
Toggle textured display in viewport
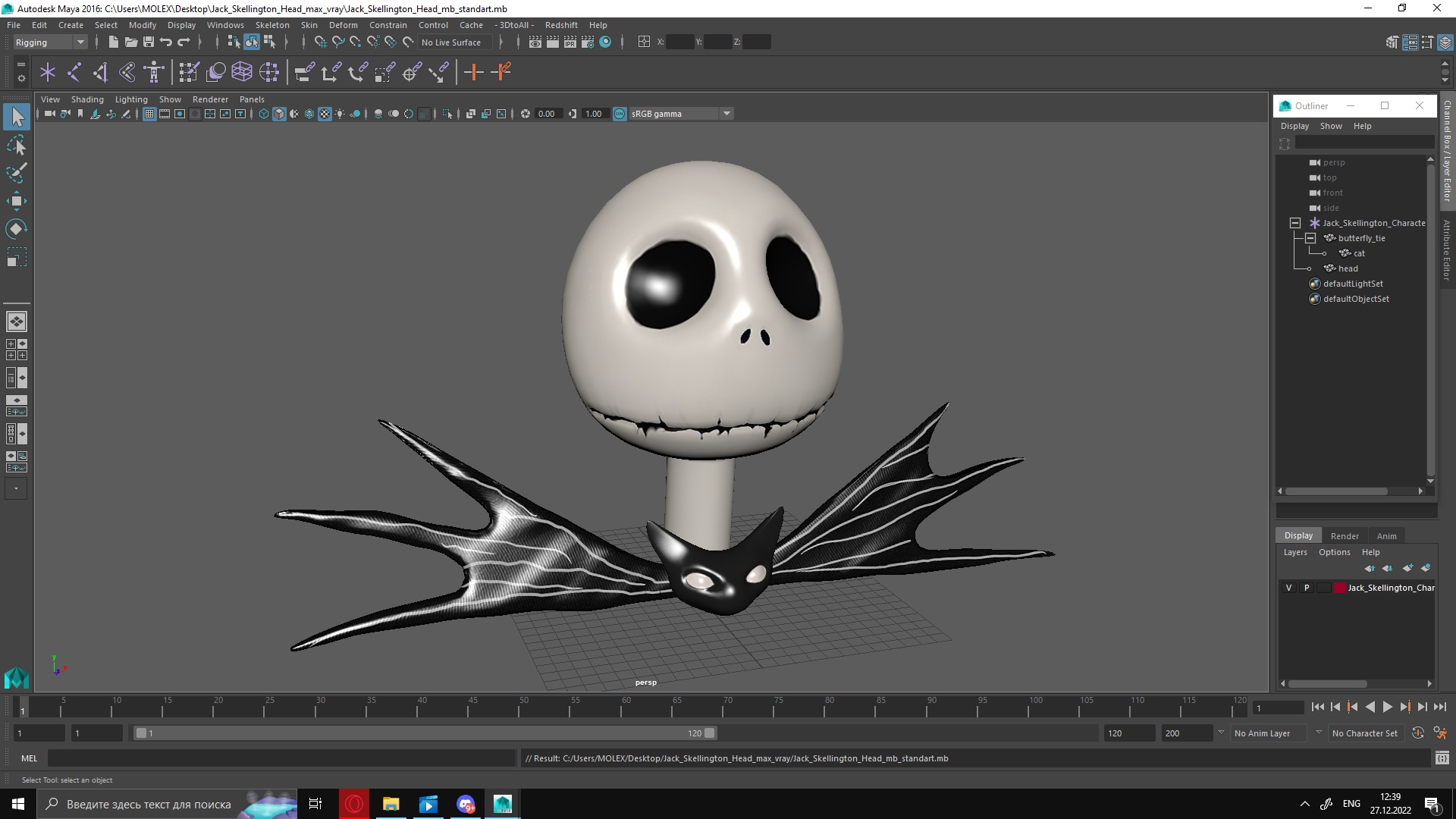pyautogui.click(x=325, y=114)
